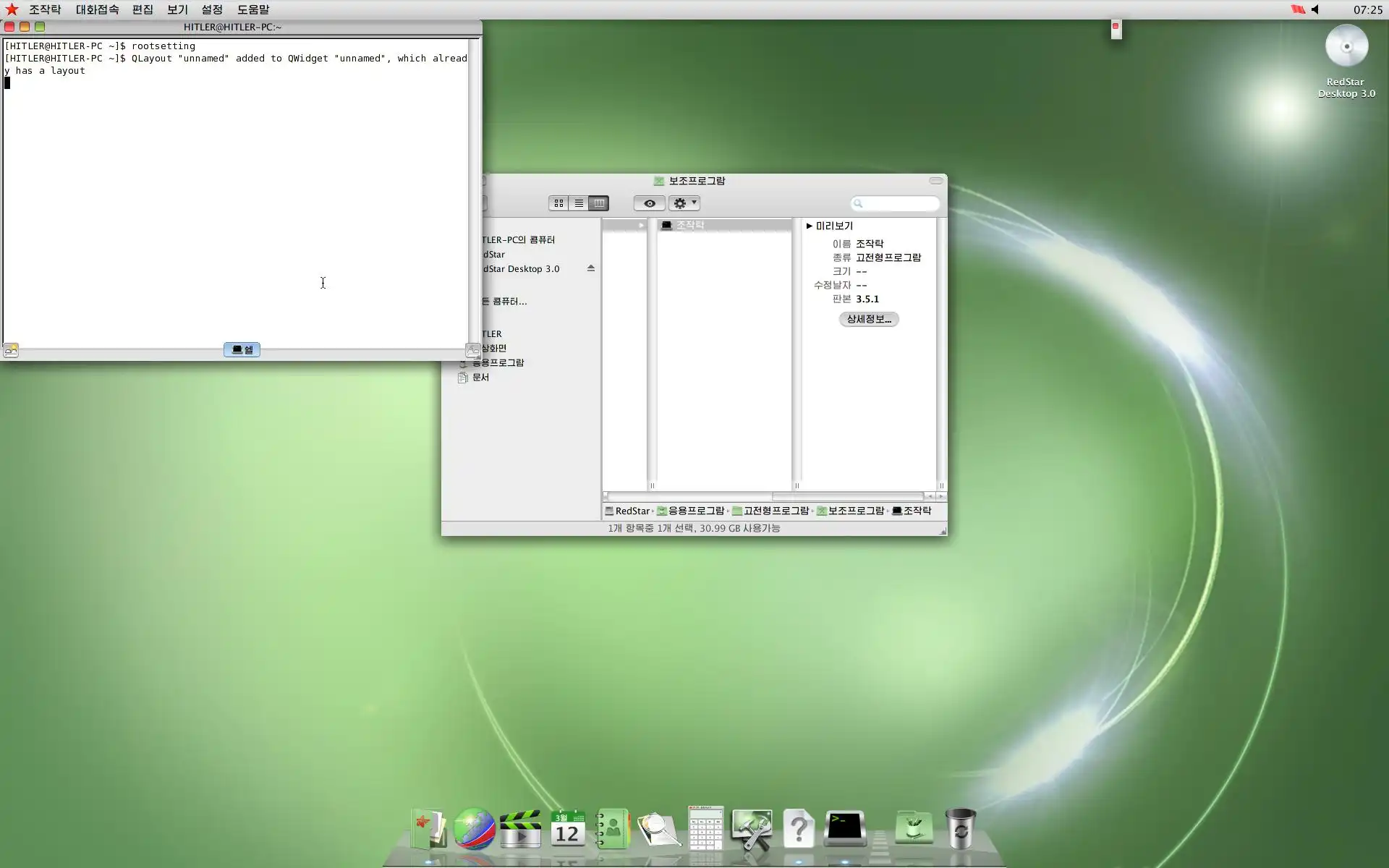Select the 쉘 terminal tab button

[242, 349]
